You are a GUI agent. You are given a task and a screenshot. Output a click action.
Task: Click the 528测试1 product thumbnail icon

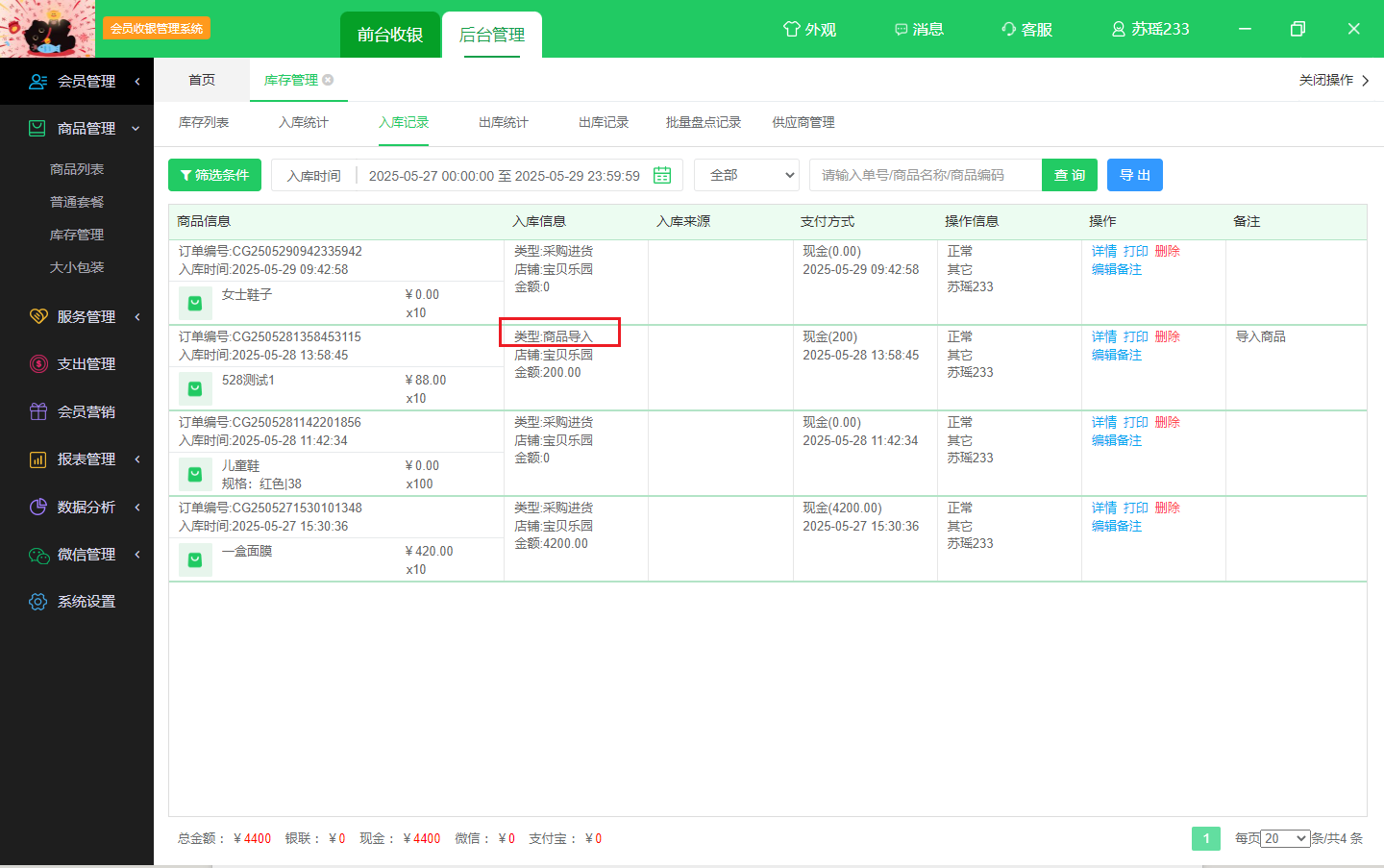coord(195,388)
